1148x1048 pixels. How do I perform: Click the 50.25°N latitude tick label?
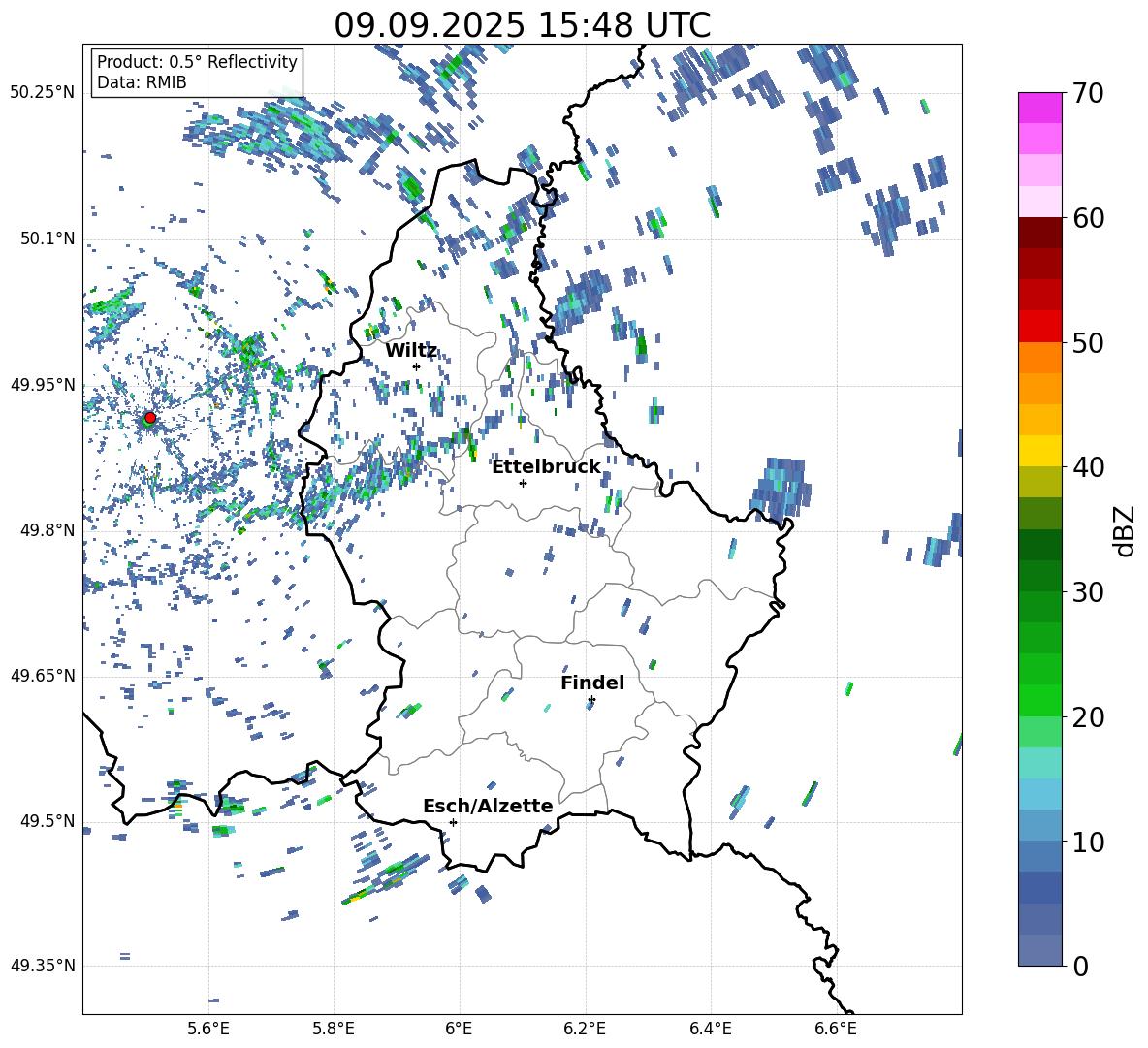pyautogui.click(x=43, y=93)
